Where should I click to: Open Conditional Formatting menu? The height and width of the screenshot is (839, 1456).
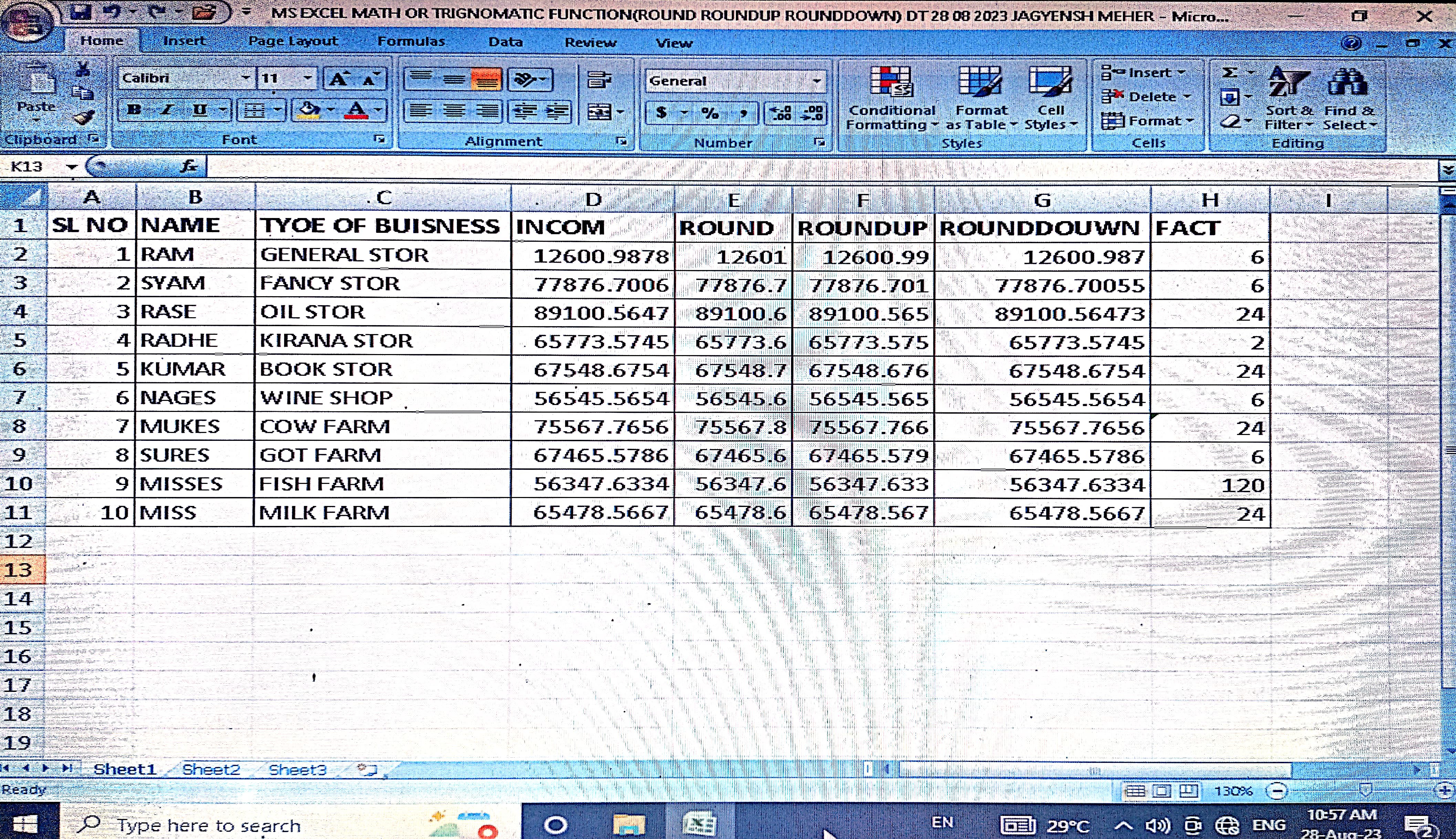tap(891, 98)
